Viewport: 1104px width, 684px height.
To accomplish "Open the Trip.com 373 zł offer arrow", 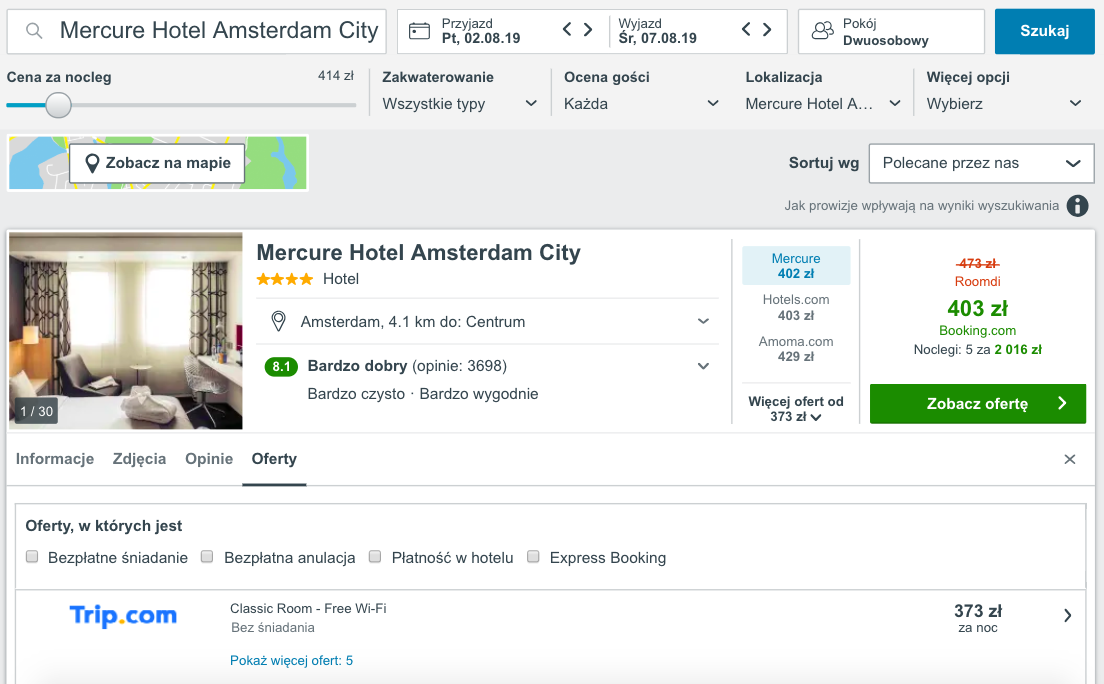I will click(1067, 616).
